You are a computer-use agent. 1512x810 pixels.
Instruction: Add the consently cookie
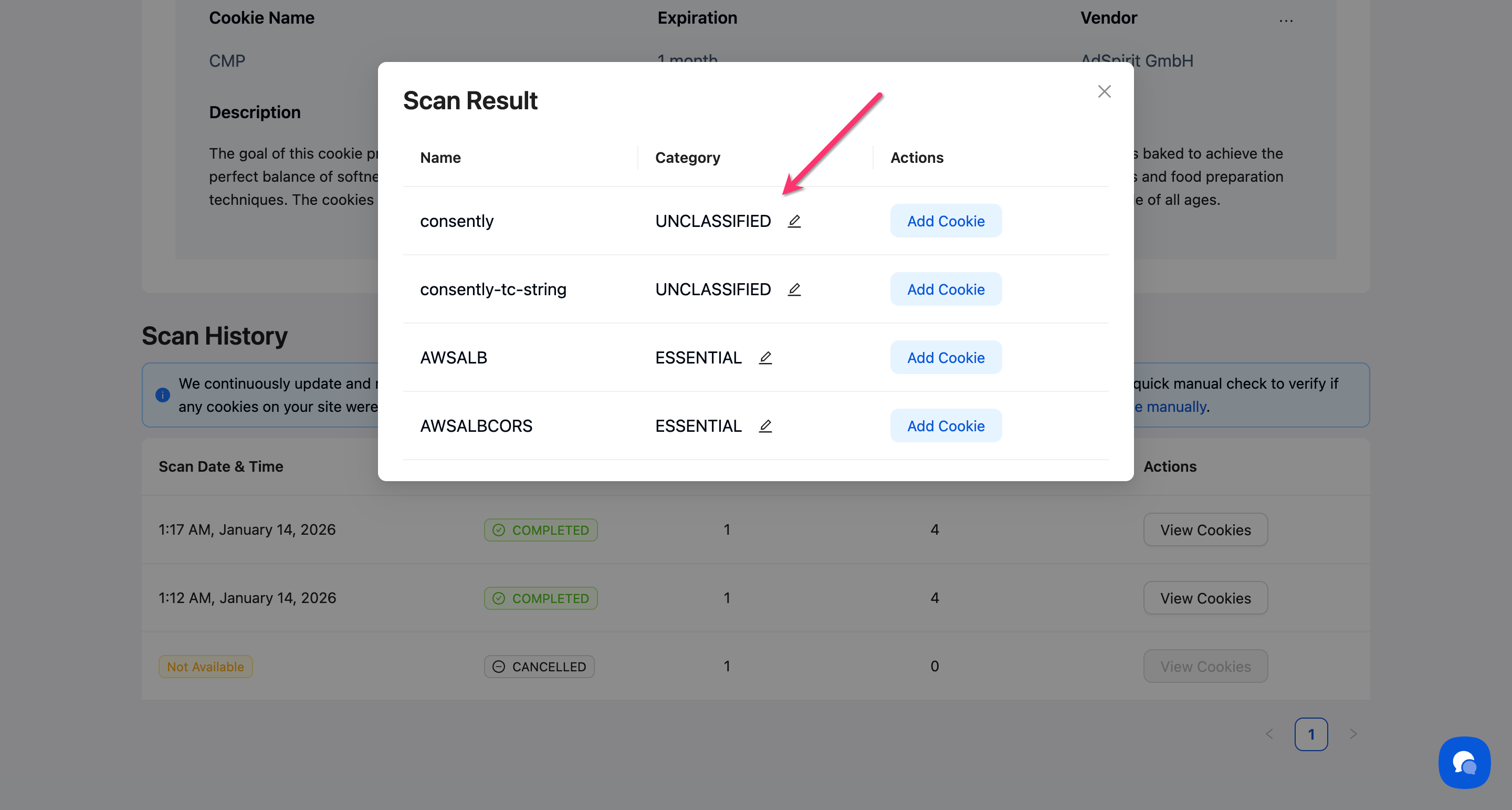tap(946, 221)
